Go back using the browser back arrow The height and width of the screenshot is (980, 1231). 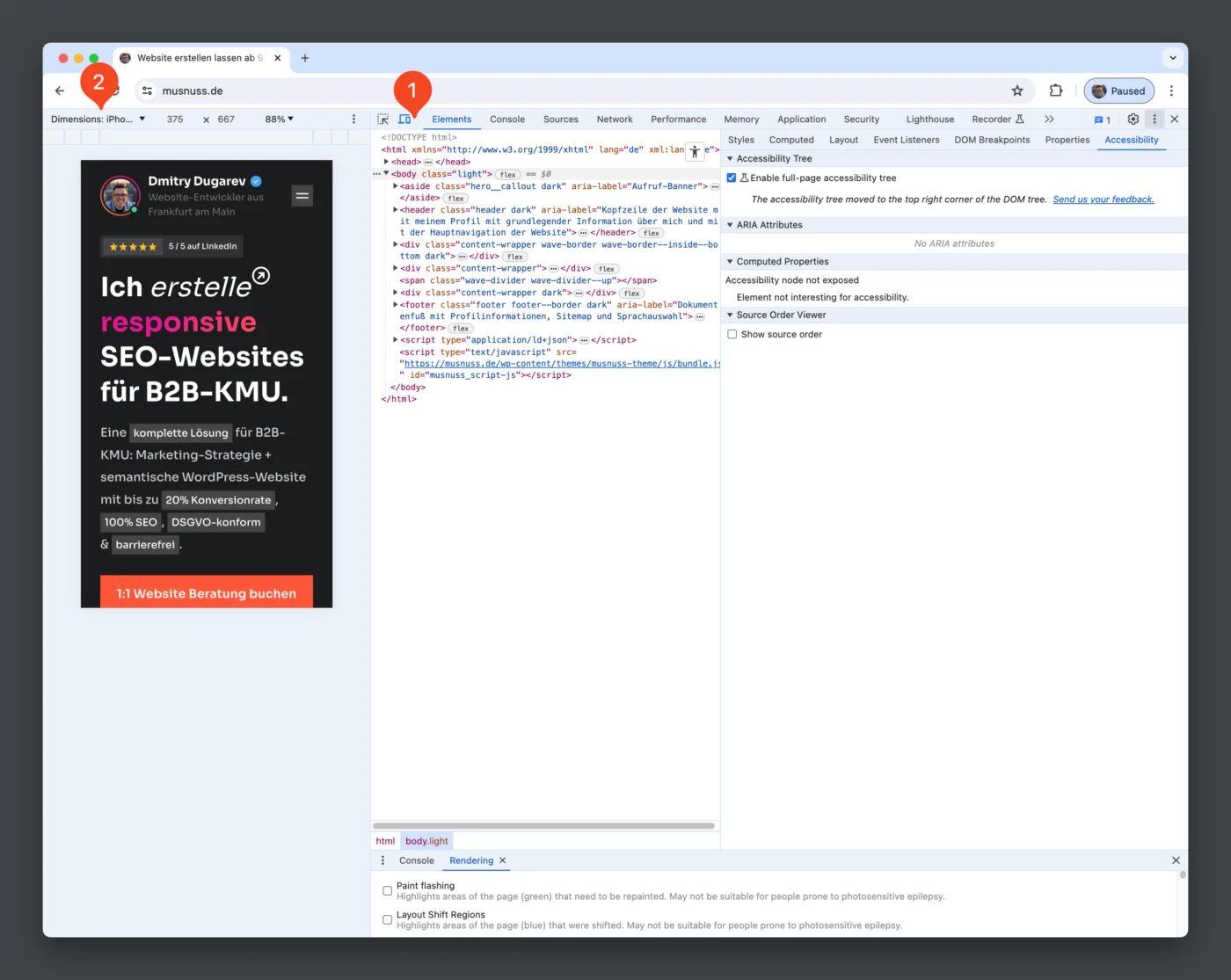60,91
